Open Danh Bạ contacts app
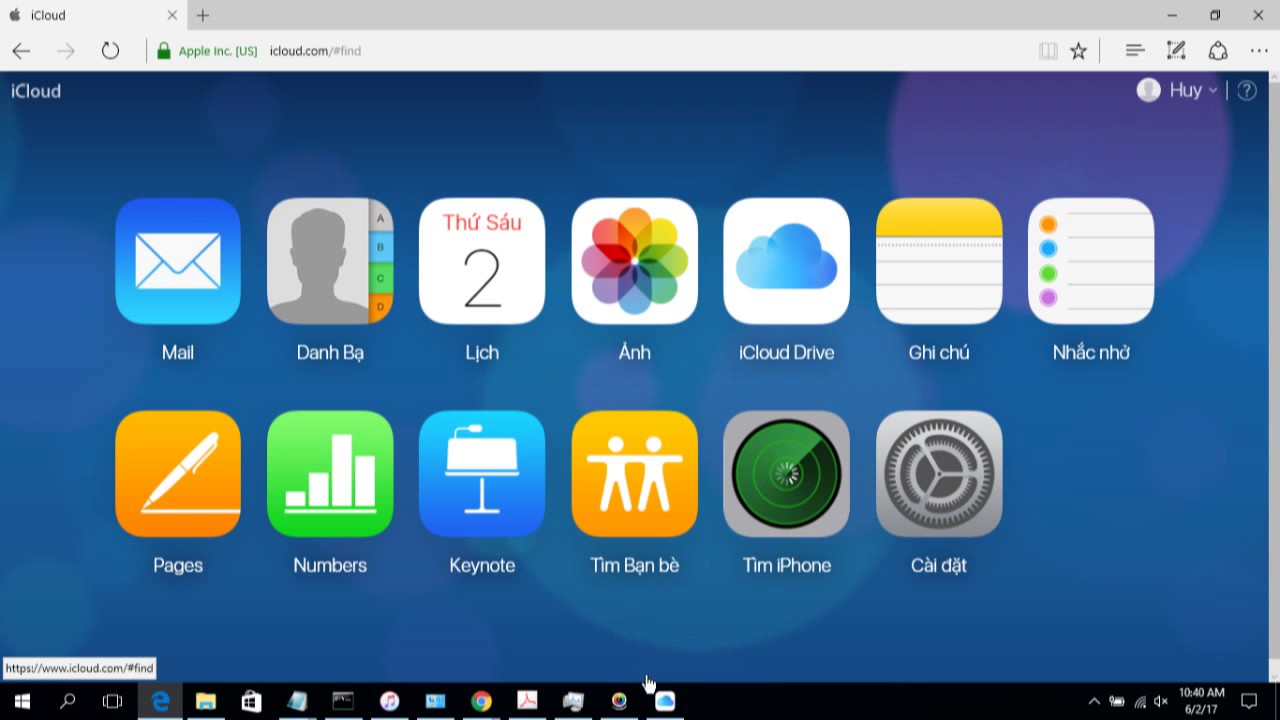1280x720 pixels. (x=330, y=261)
